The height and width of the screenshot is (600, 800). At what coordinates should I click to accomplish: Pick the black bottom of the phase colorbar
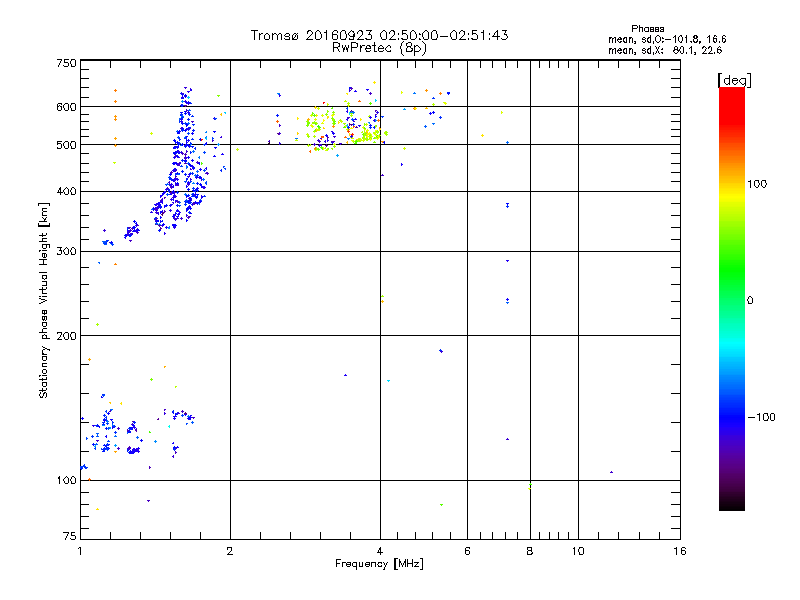(732, 503)
